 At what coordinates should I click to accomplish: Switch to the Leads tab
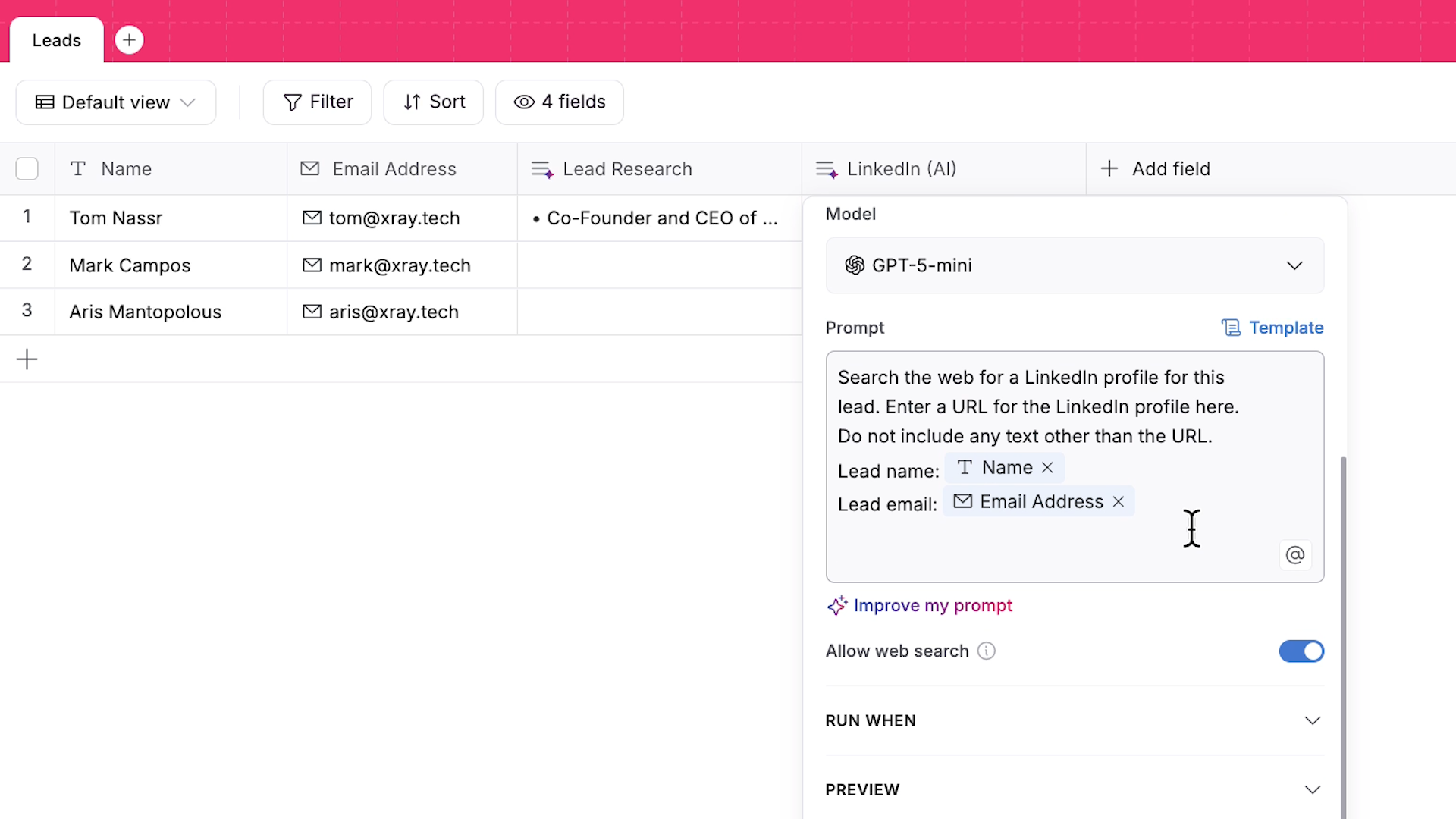pos(55,40)
